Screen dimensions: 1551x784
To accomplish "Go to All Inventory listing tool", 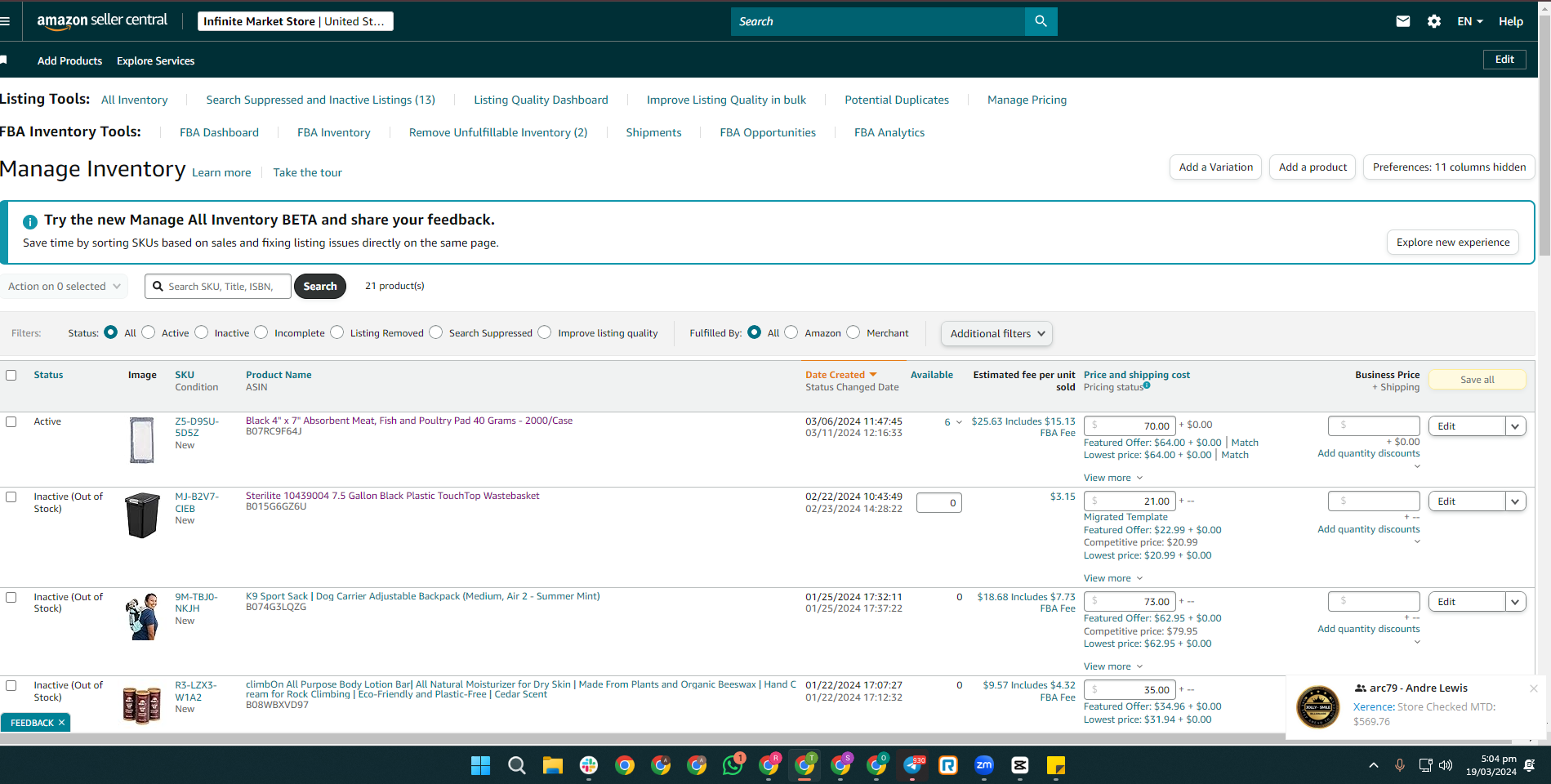I will tap(134, 100).
